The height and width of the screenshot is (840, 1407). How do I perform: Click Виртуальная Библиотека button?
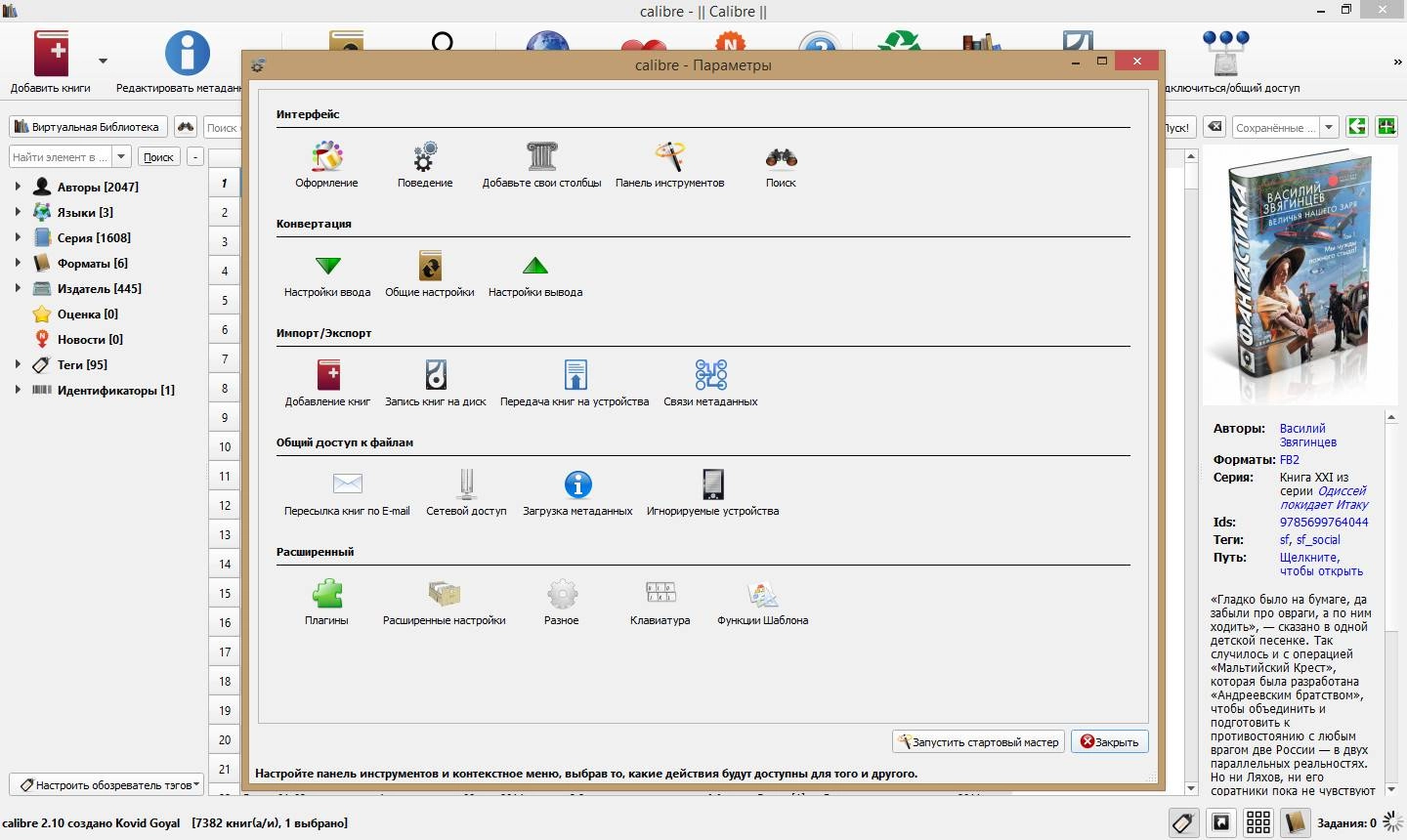(88, 127)
